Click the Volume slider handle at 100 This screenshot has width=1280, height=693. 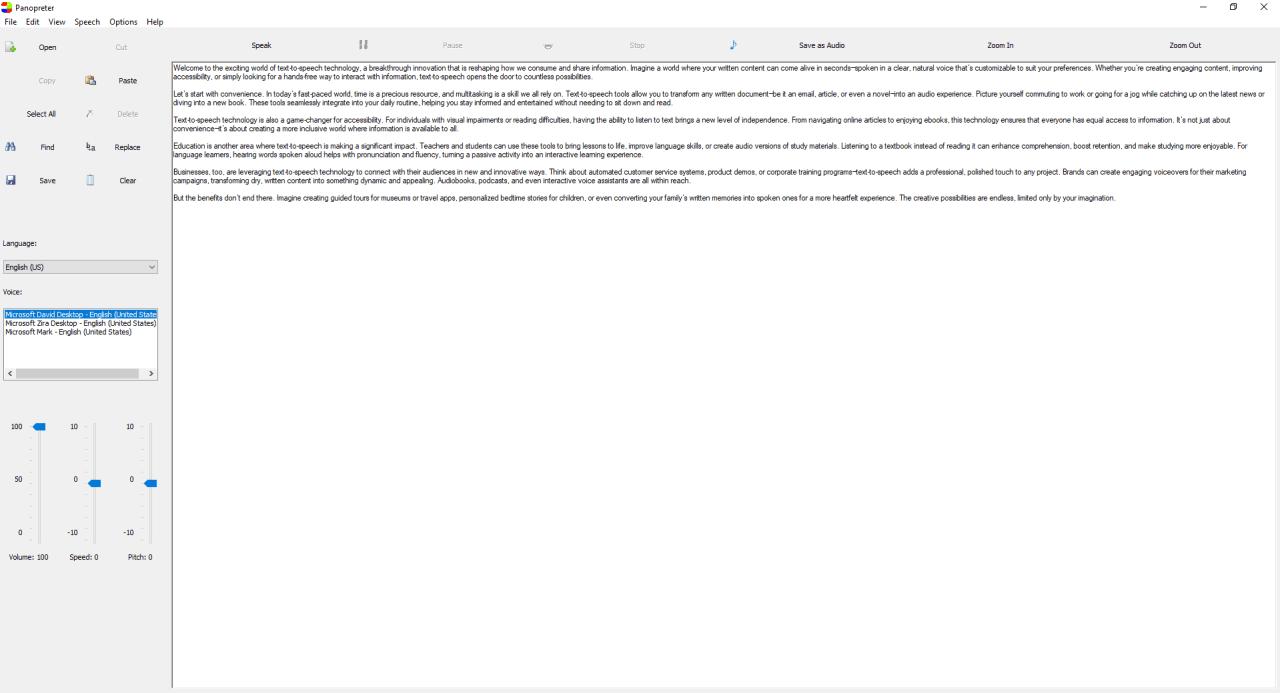[39, 427]
